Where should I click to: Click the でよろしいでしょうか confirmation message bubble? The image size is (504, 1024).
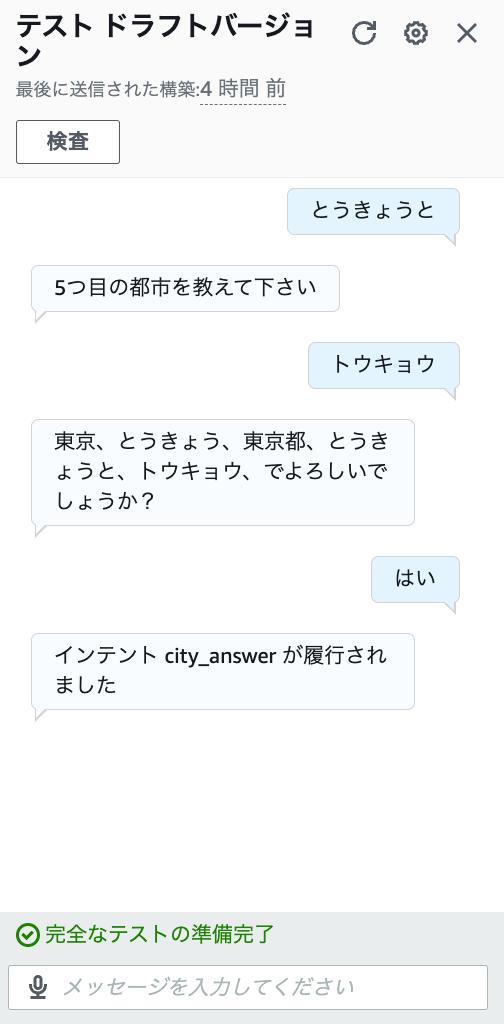click(223, 472)
